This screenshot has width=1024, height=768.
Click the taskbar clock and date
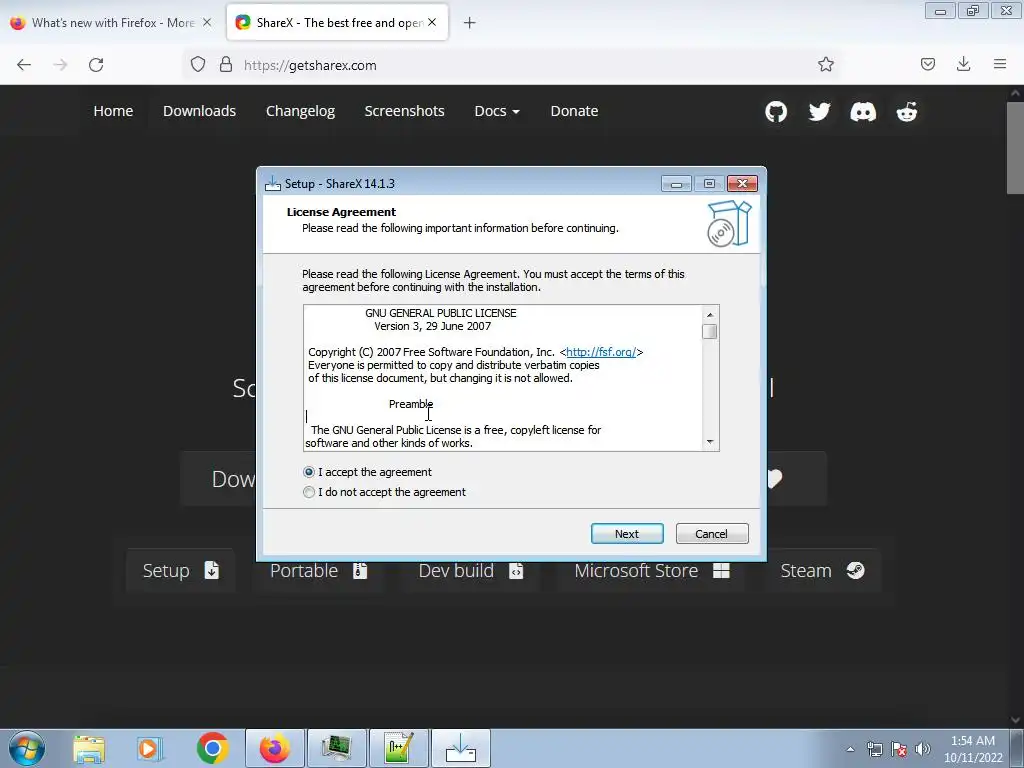click(972, 749)
